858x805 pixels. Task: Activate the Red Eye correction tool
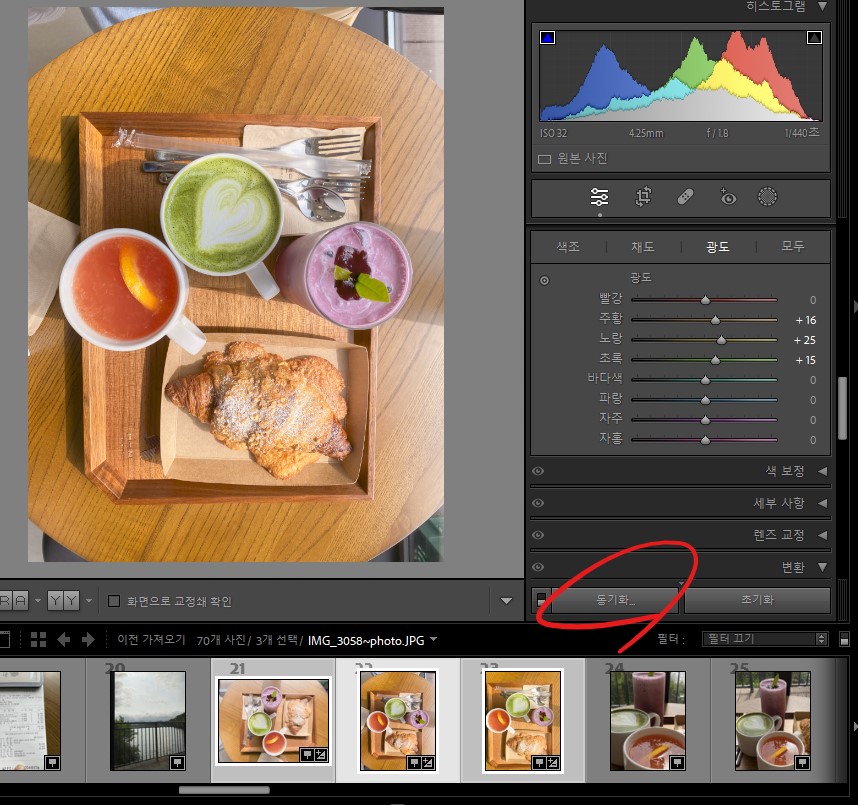(727, 197)
